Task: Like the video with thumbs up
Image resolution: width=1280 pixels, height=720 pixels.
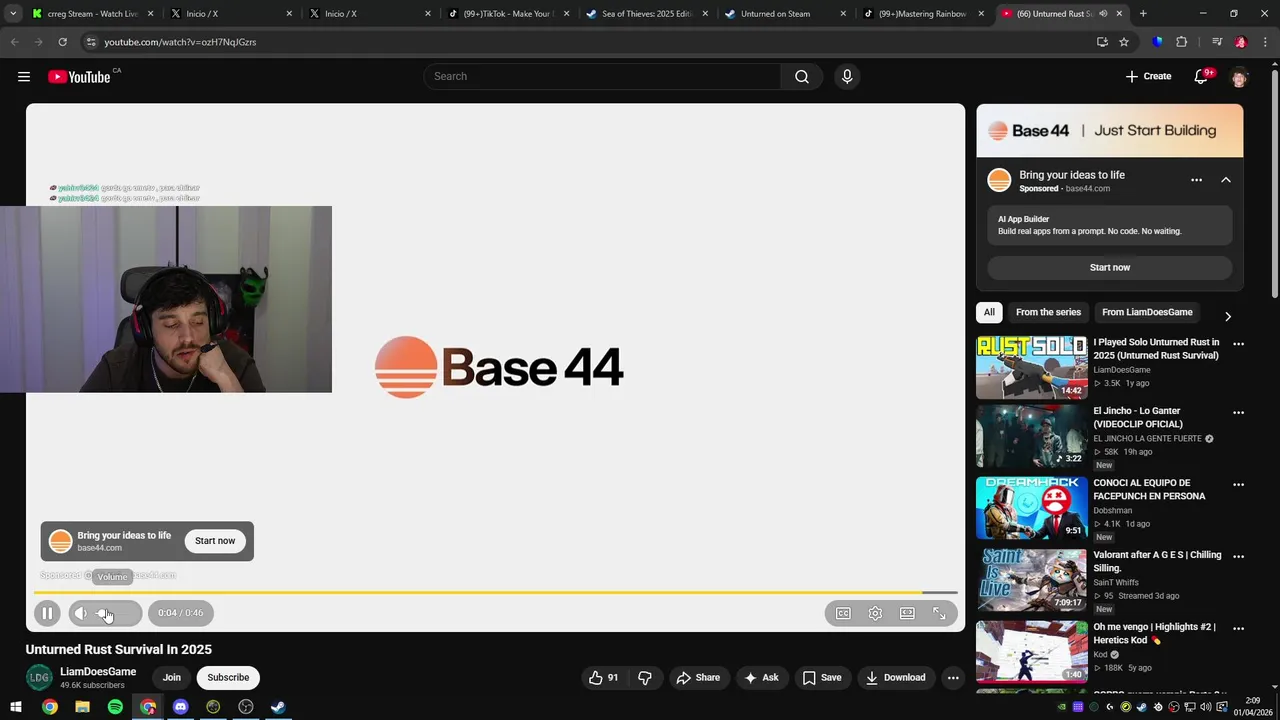Action: click(603, 678)
